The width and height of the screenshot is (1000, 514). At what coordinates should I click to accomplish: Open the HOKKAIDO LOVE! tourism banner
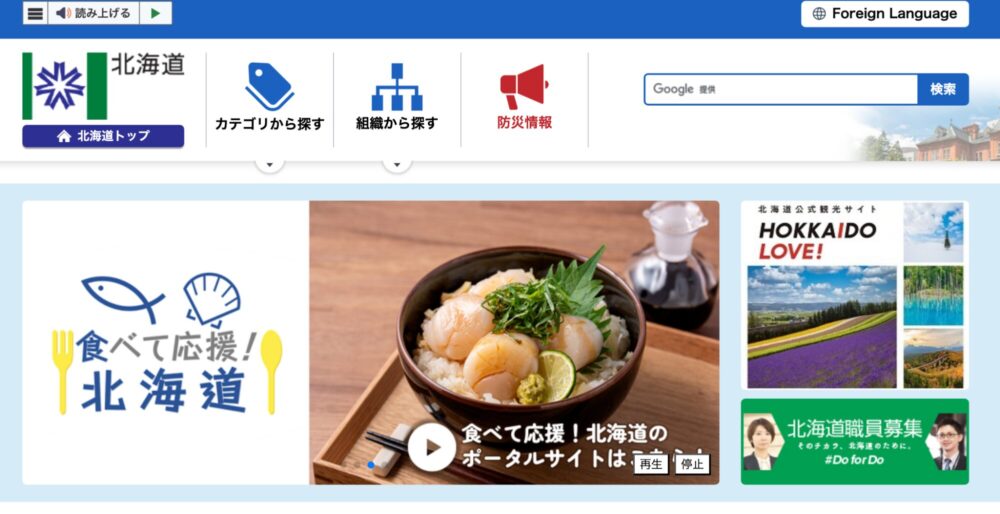855,295
